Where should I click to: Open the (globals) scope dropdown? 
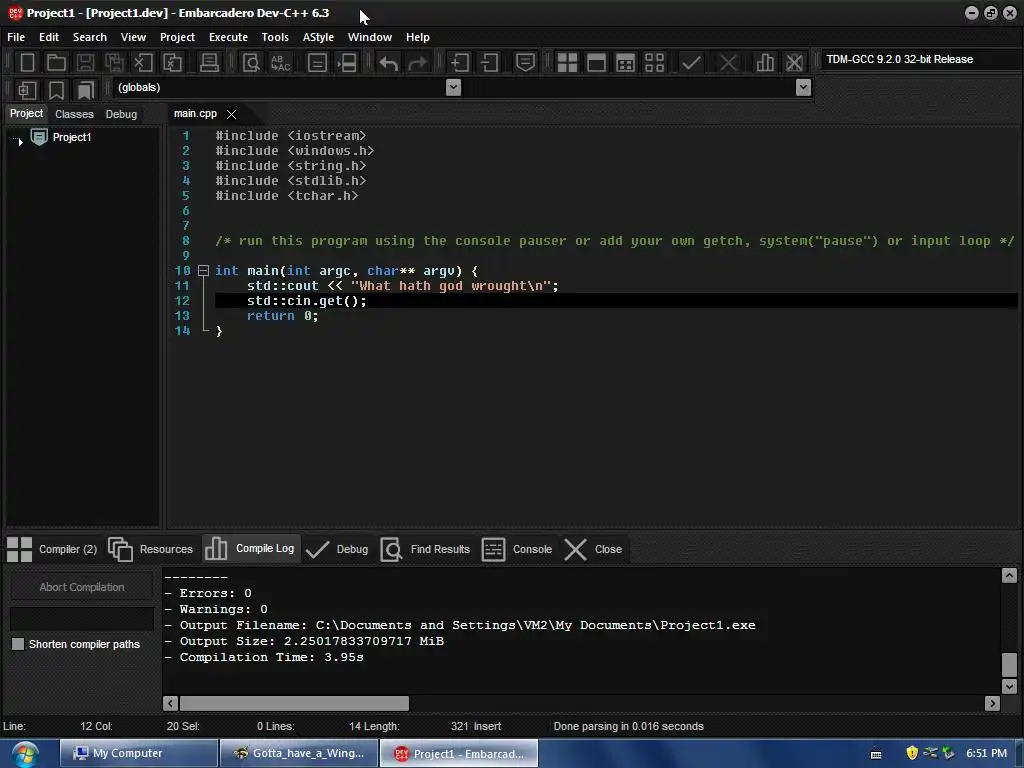[453, 88]
